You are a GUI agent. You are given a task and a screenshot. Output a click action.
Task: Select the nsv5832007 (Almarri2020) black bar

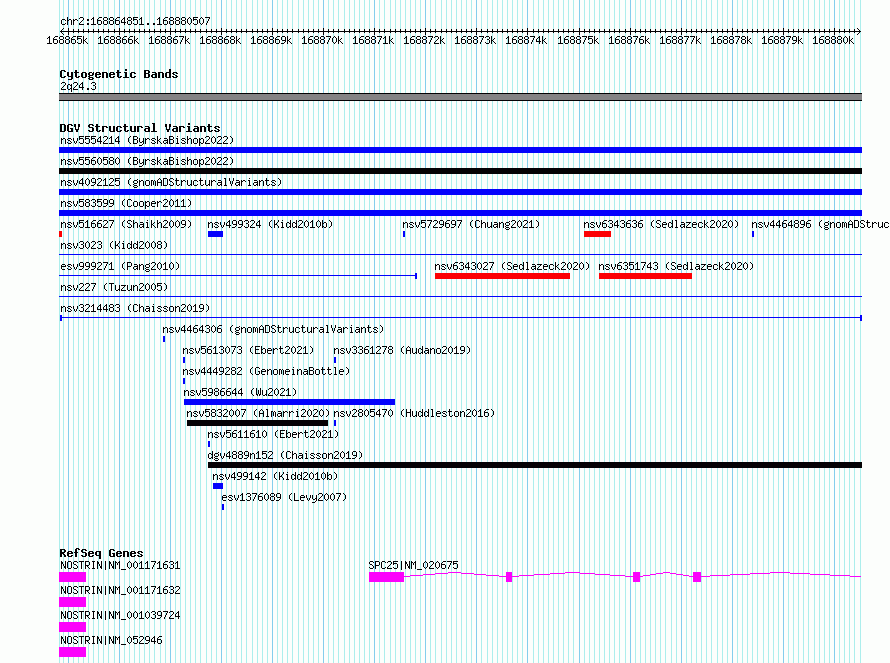coord(258,423)
